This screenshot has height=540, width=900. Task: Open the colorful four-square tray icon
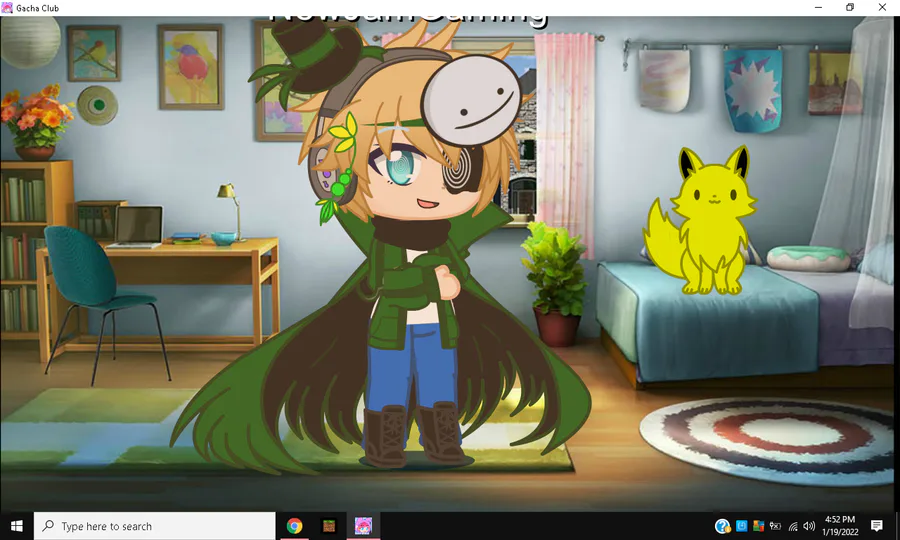tap(758, 526)
